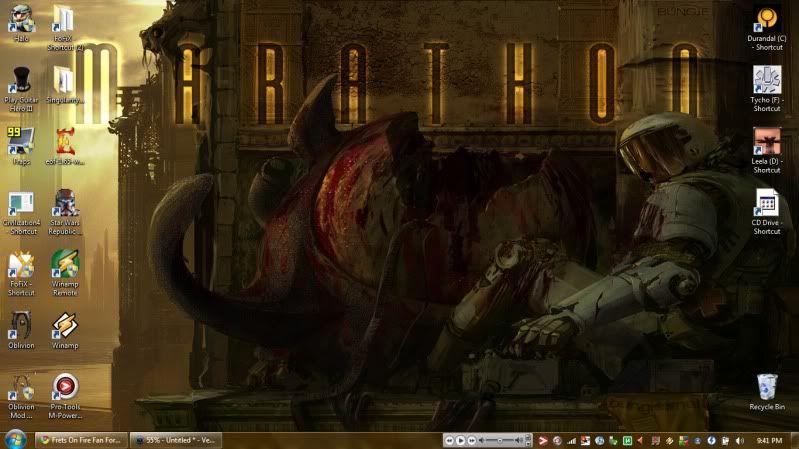Click the Winamp lightning bolt tray icon
This screenshot has height=449, width=799.
coord(670,440)
